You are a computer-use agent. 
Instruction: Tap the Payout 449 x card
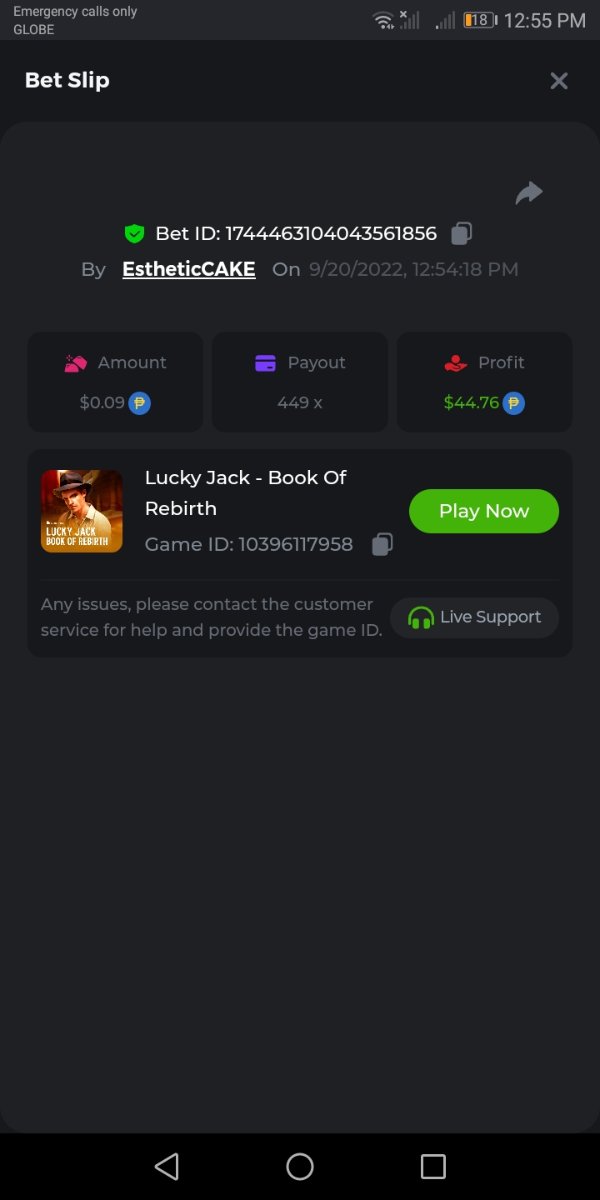pyautogui.click(x=300, y=382)
